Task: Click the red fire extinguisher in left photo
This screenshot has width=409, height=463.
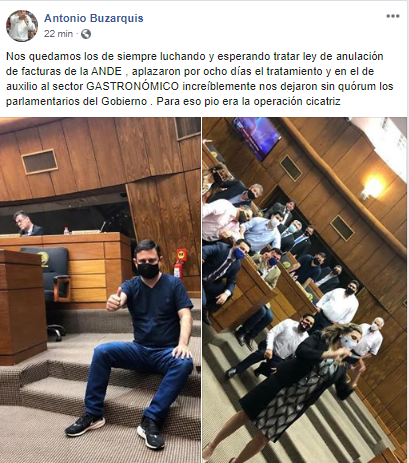Action: tap(179, 268)
